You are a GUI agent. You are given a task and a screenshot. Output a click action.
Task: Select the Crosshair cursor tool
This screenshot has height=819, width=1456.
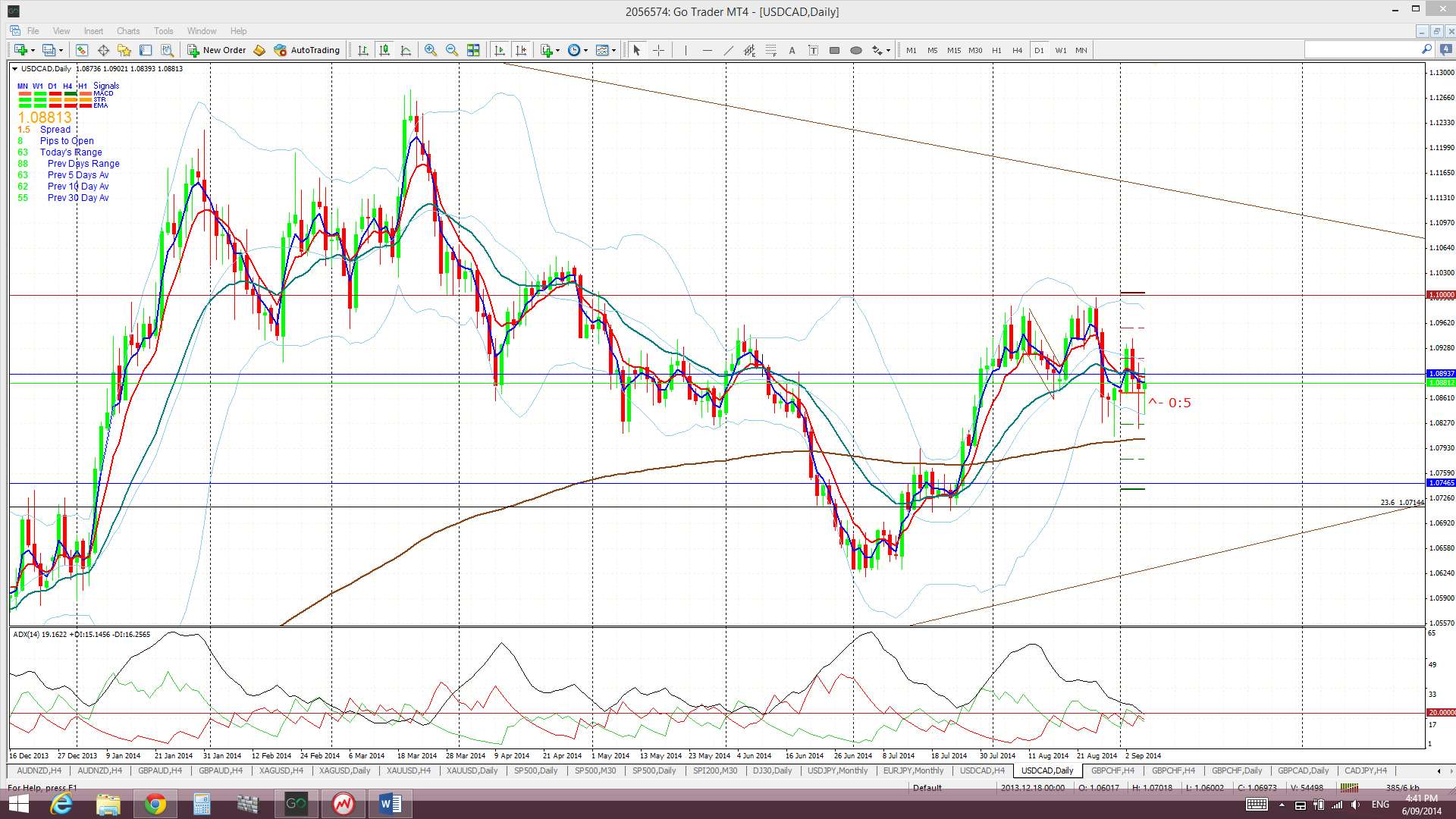coord(658,50)
